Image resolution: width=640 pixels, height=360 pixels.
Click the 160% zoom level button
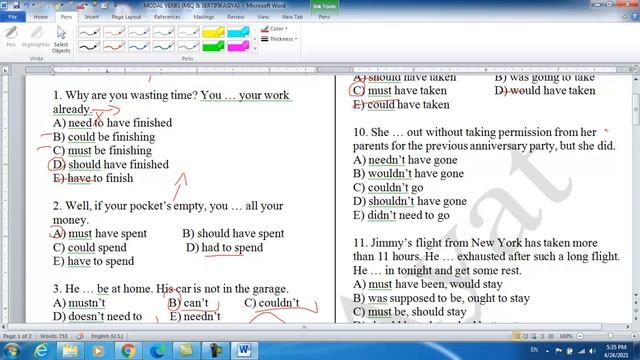(566, 336)
